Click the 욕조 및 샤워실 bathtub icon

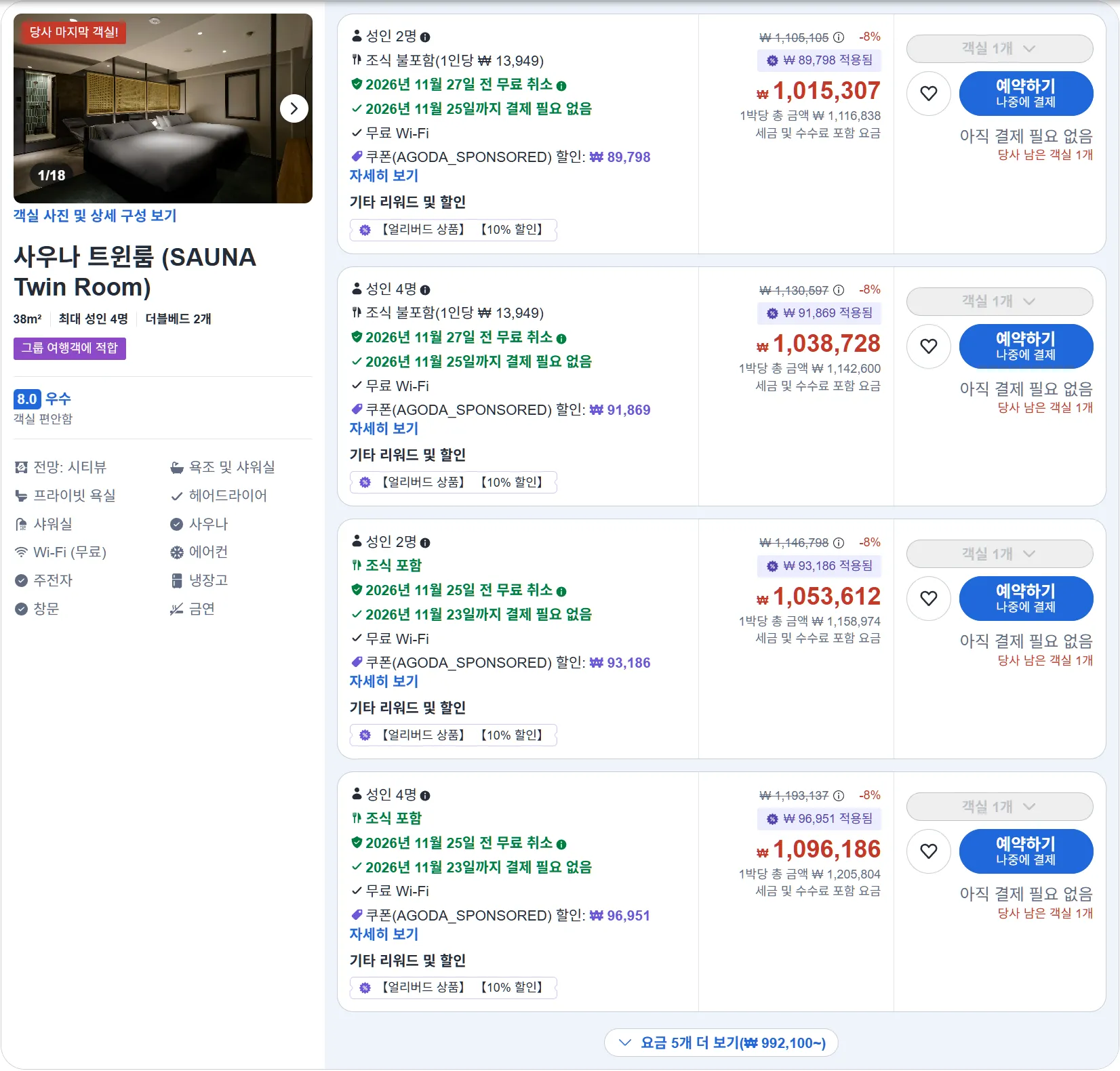pos(176,468)
